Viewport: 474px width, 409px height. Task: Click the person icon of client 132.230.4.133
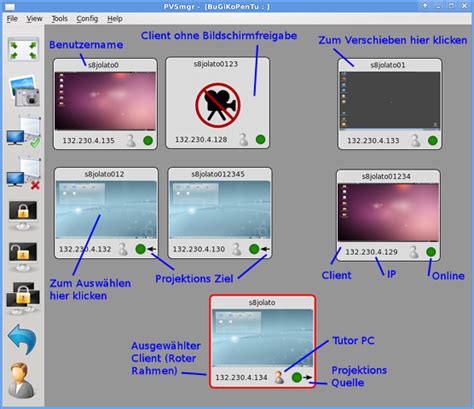pos(416,140)
